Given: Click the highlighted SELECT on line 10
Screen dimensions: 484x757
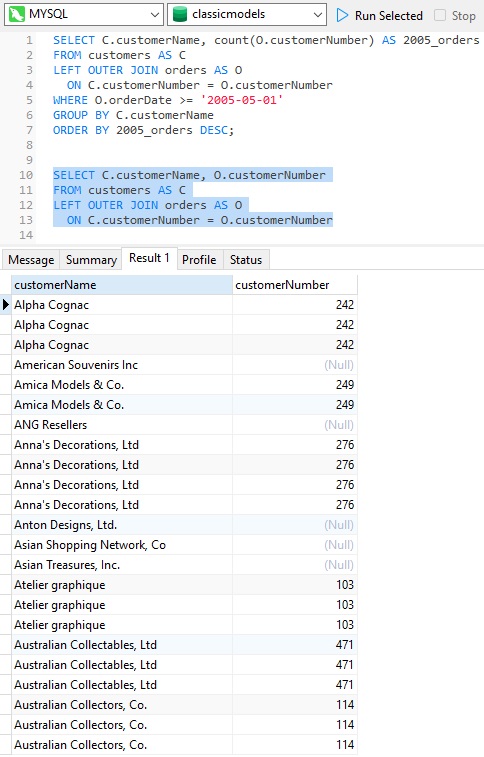Looking at the screenshot, I should tap(74, 175).
